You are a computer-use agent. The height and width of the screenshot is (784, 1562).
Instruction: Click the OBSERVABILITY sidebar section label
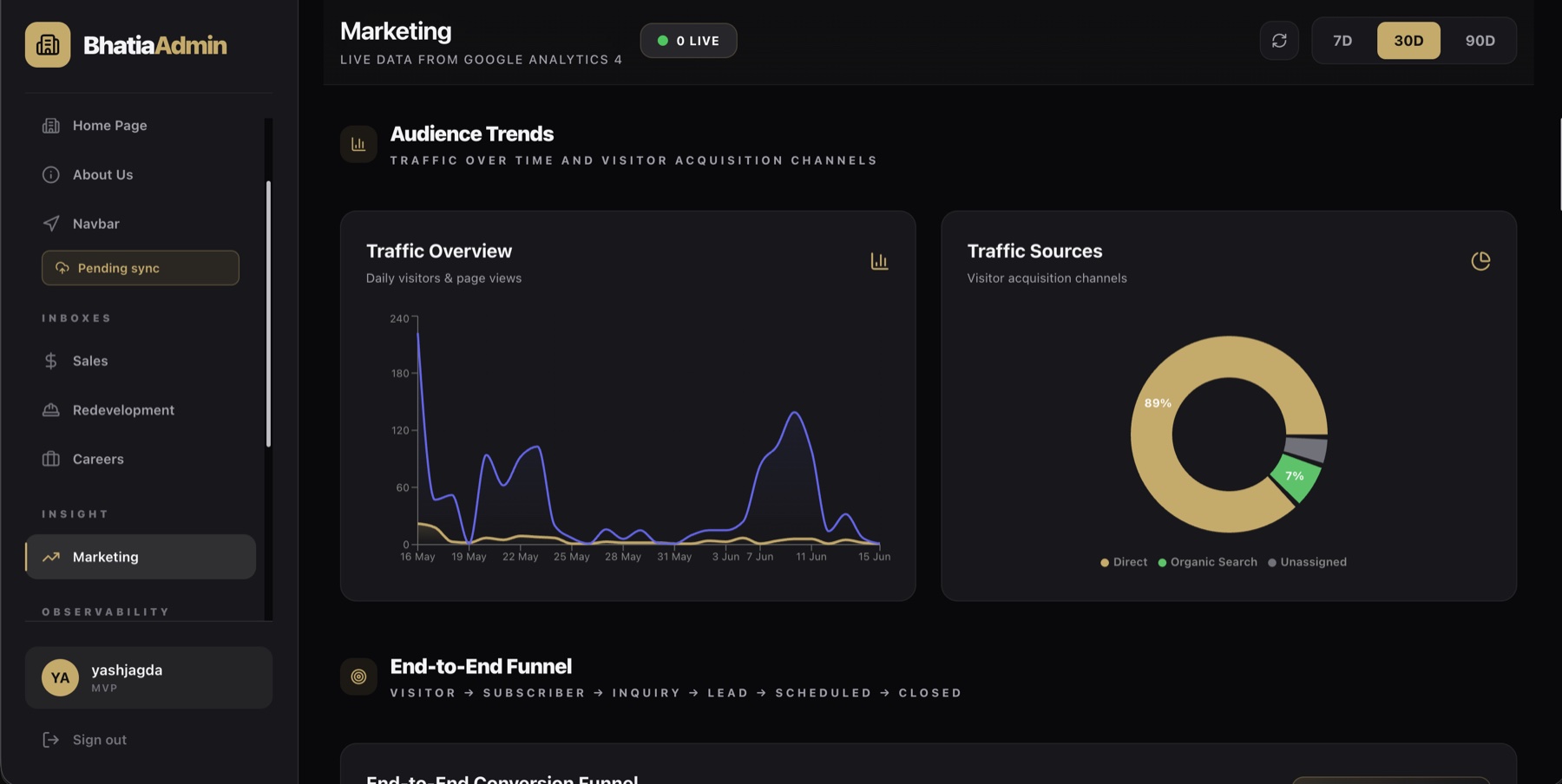point(106,612)
